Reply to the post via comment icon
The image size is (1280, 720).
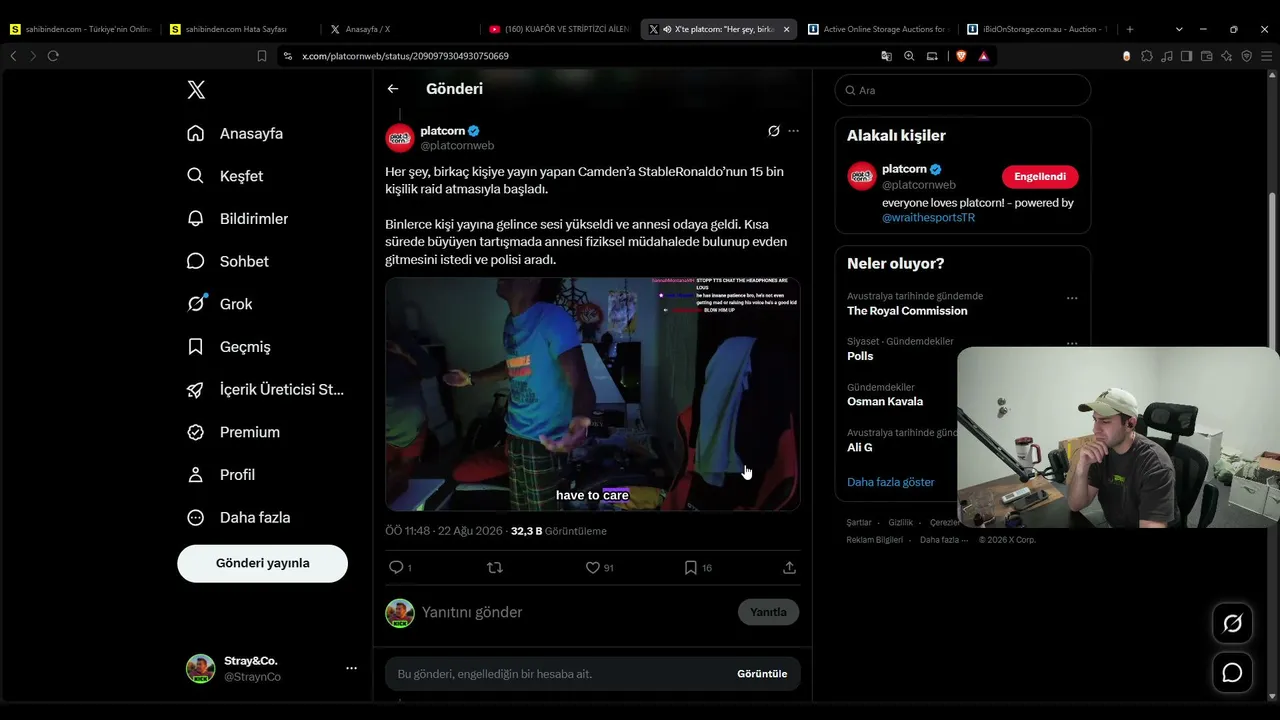coord(396,567)
